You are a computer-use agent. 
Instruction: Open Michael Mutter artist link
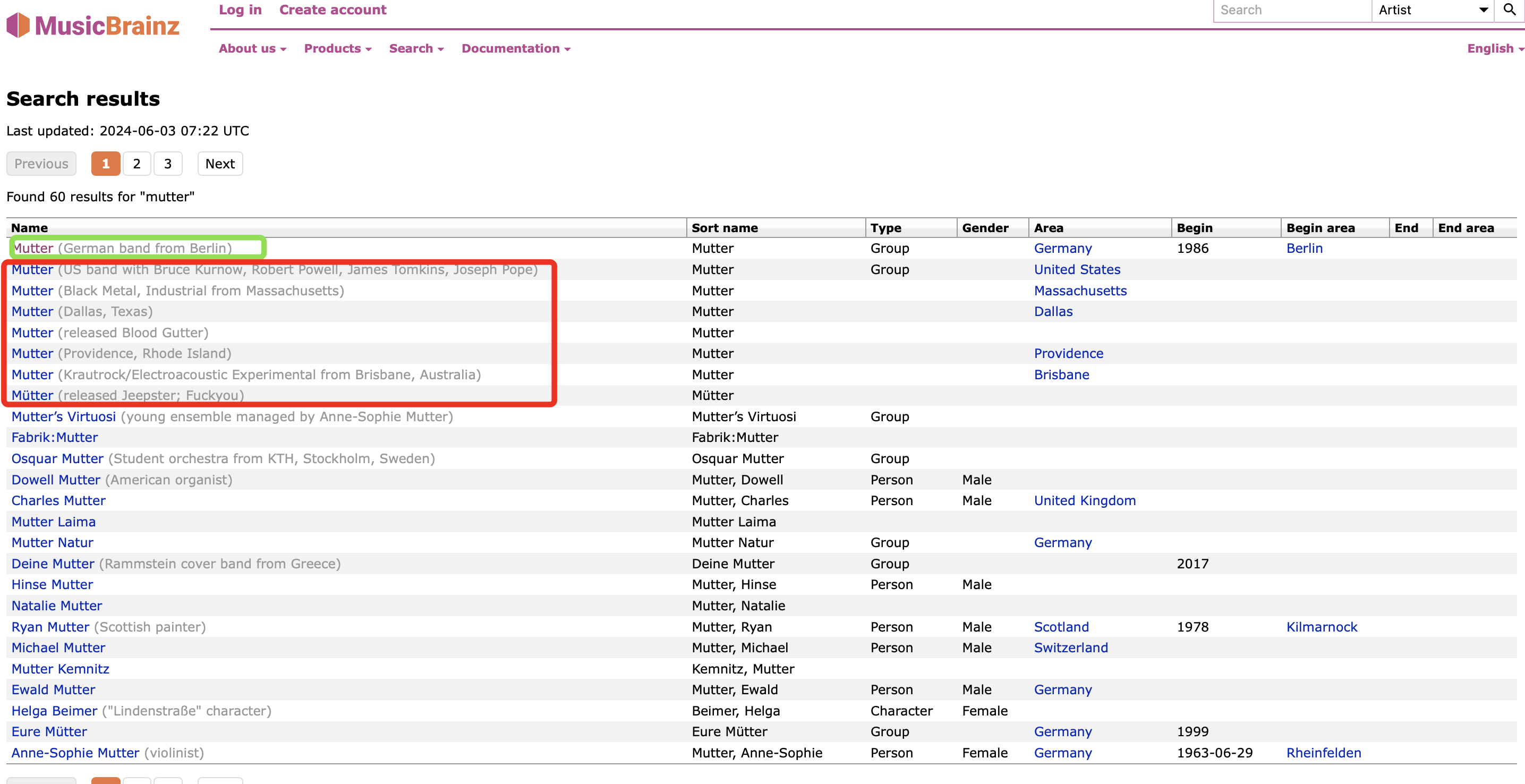tap(58, 649)
